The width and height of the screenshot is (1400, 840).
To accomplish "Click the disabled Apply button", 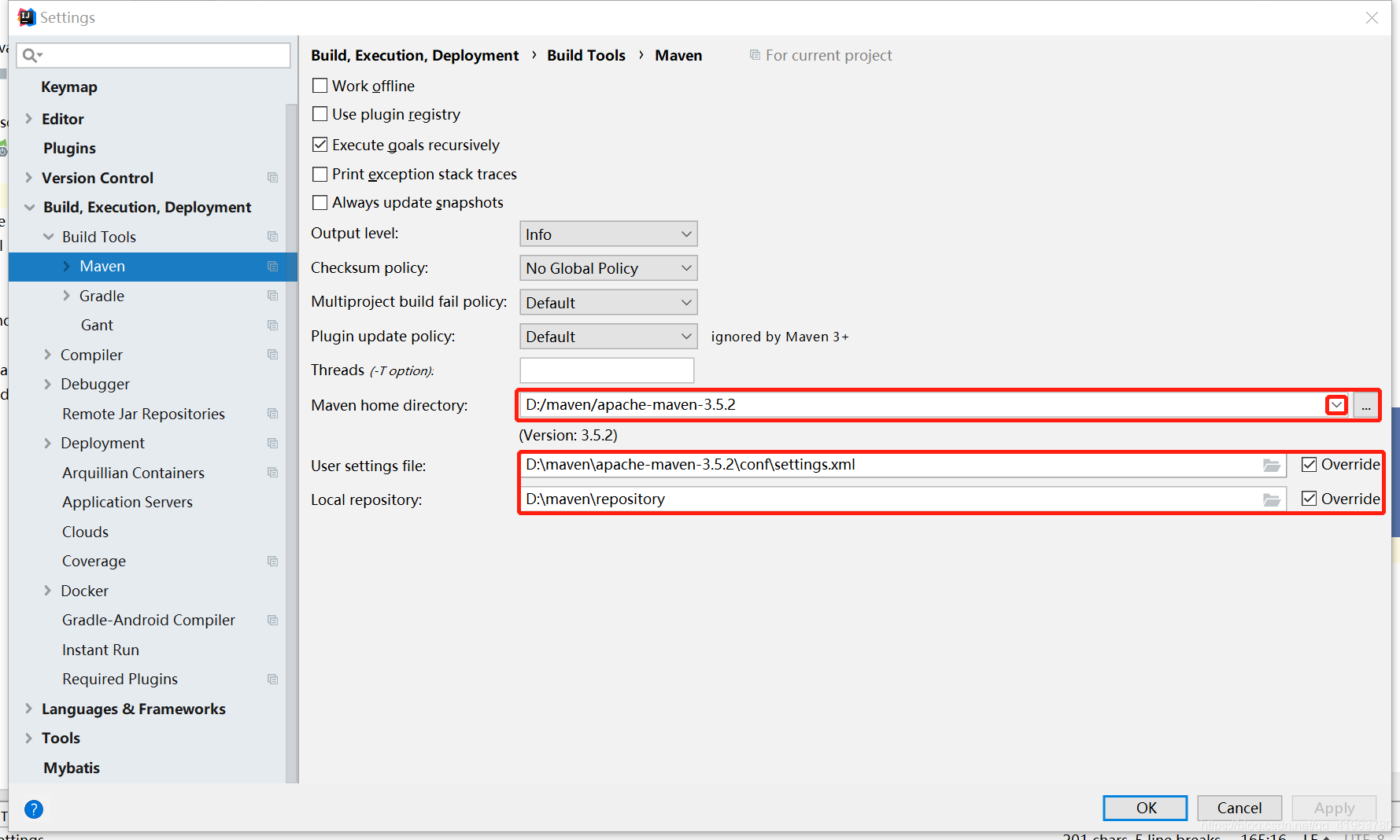I will click(x=1334, y=808).
